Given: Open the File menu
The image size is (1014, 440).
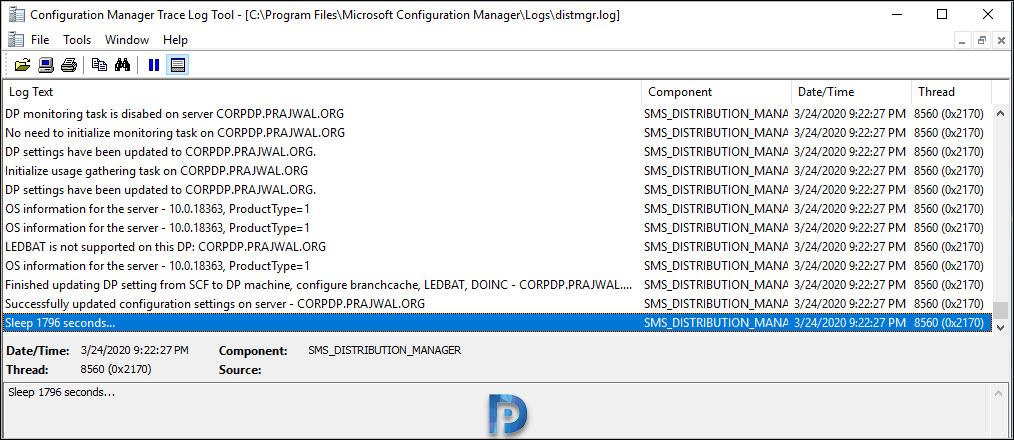Looking at the screenshot, I should 40,40.
